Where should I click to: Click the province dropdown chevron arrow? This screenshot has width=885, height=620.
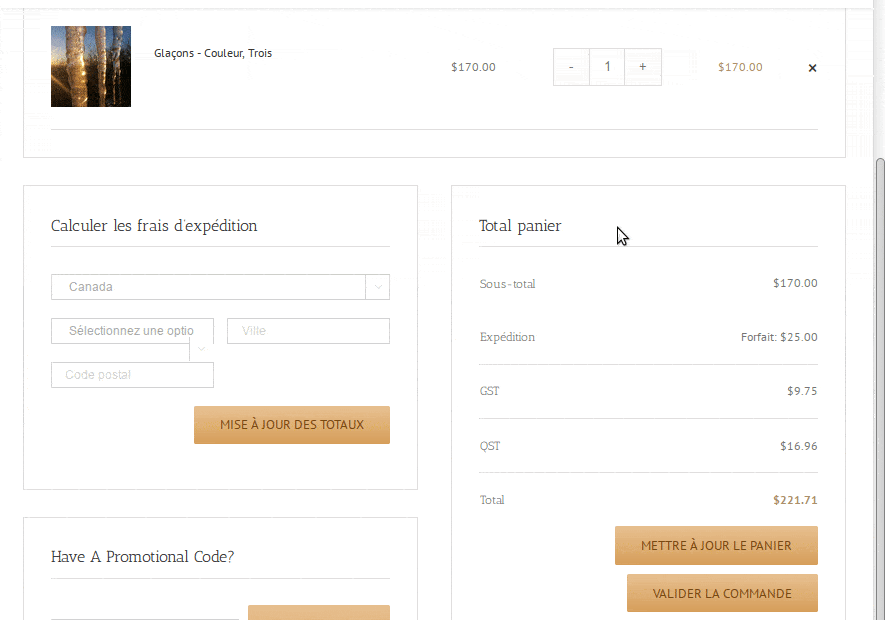pyautogui.click(x=201, y=348)
